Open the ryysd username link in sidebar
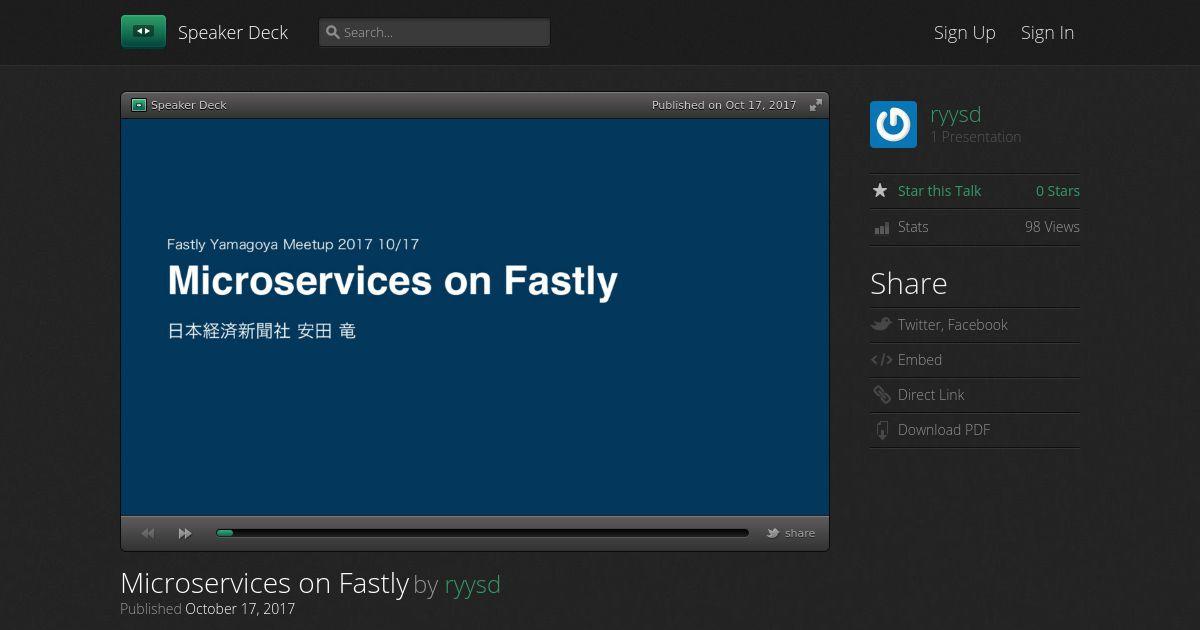The image size is (1200, 630). [956, 114]
